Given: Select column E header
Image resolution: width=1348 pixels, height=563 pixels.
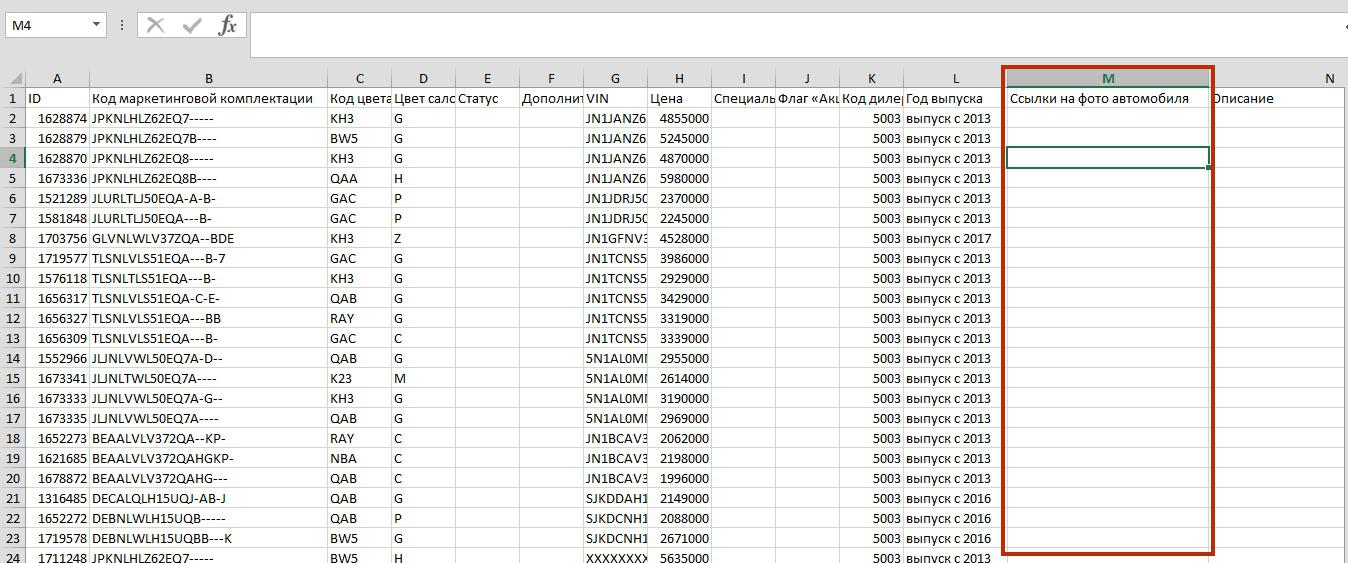Looking at the screenshot, I should (x=487, y=78).
